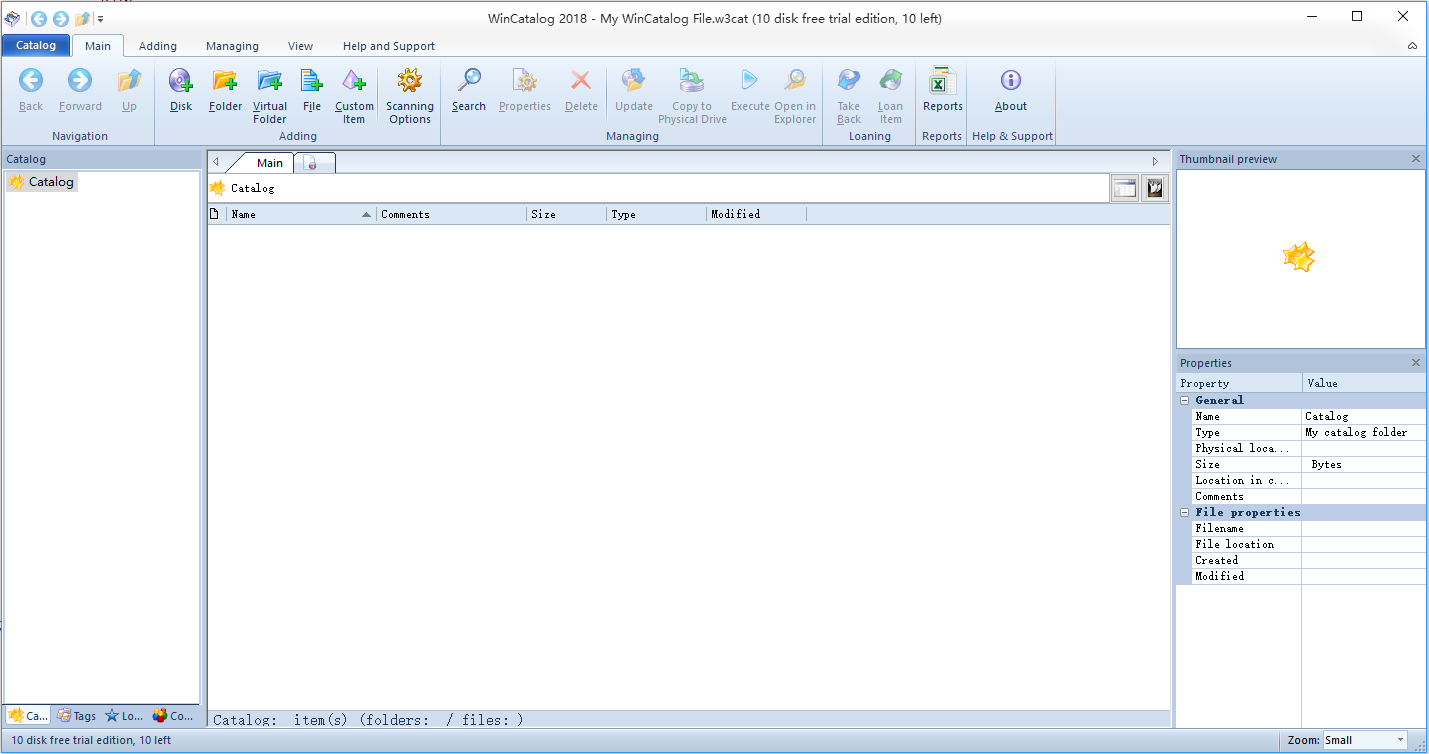
Task: Open the Catalog application menu
Action: pyautogui.click(x=36, y=45)
